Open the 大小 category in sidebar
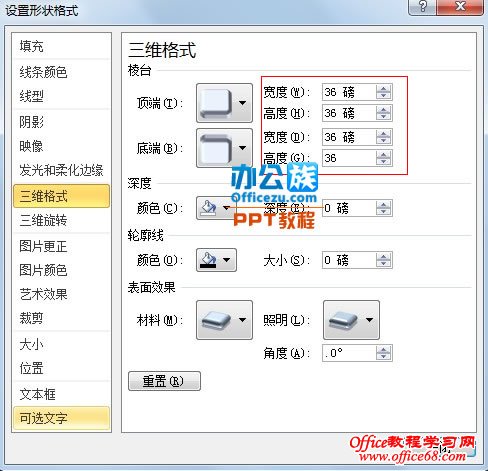This screenshot has height=471, width=488. click(61, 344)
